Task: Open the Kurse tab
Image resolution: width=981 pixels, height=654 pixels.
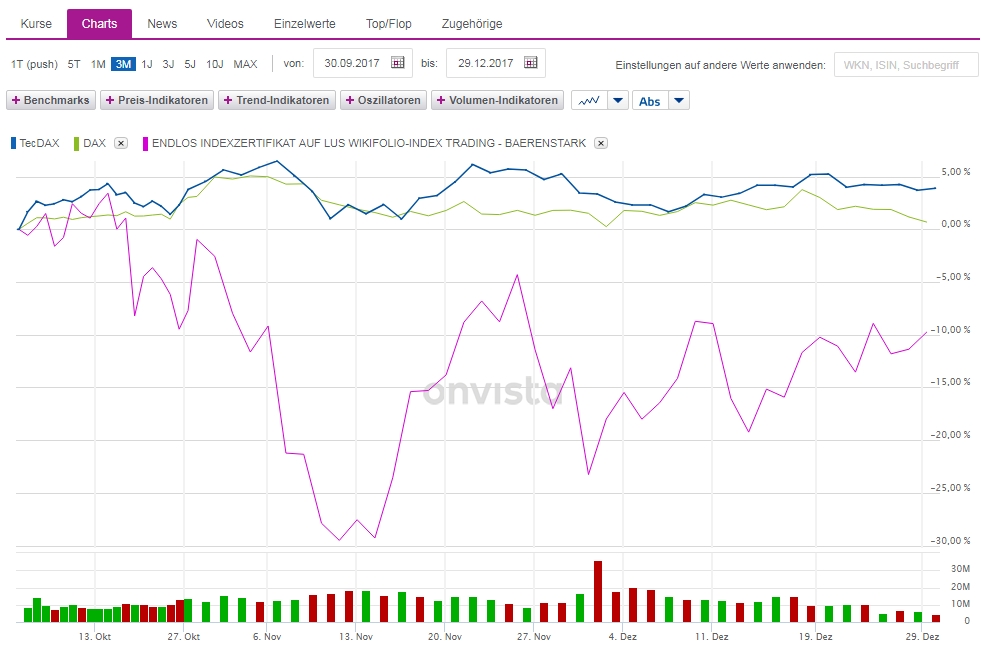Action: coord(36,24)
